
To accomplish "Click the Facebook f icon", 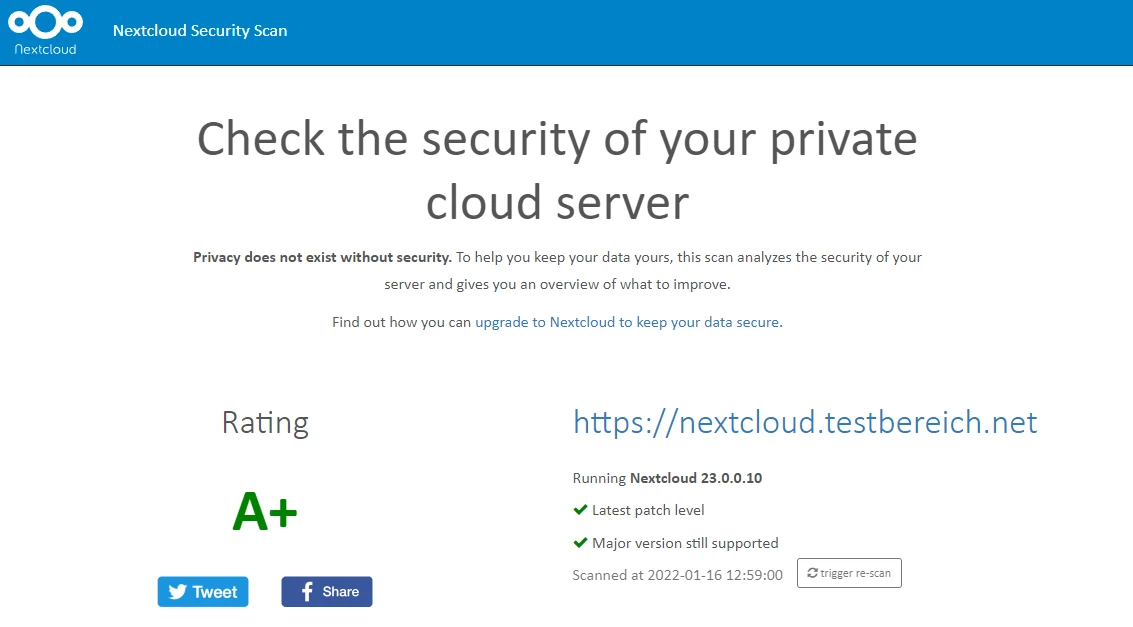I will pyautogui.click(x=307, y=592).
